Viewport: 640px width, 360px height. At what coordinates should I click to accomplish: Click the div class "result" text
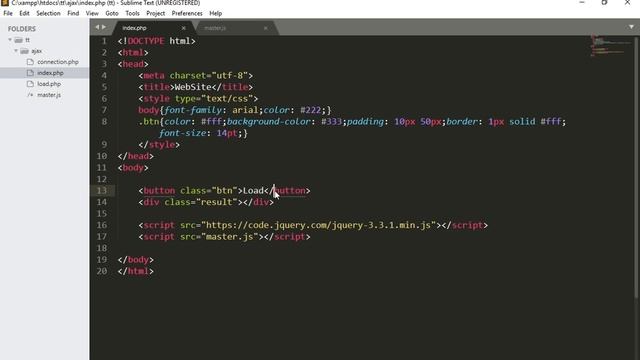click(x=217, y=202)
